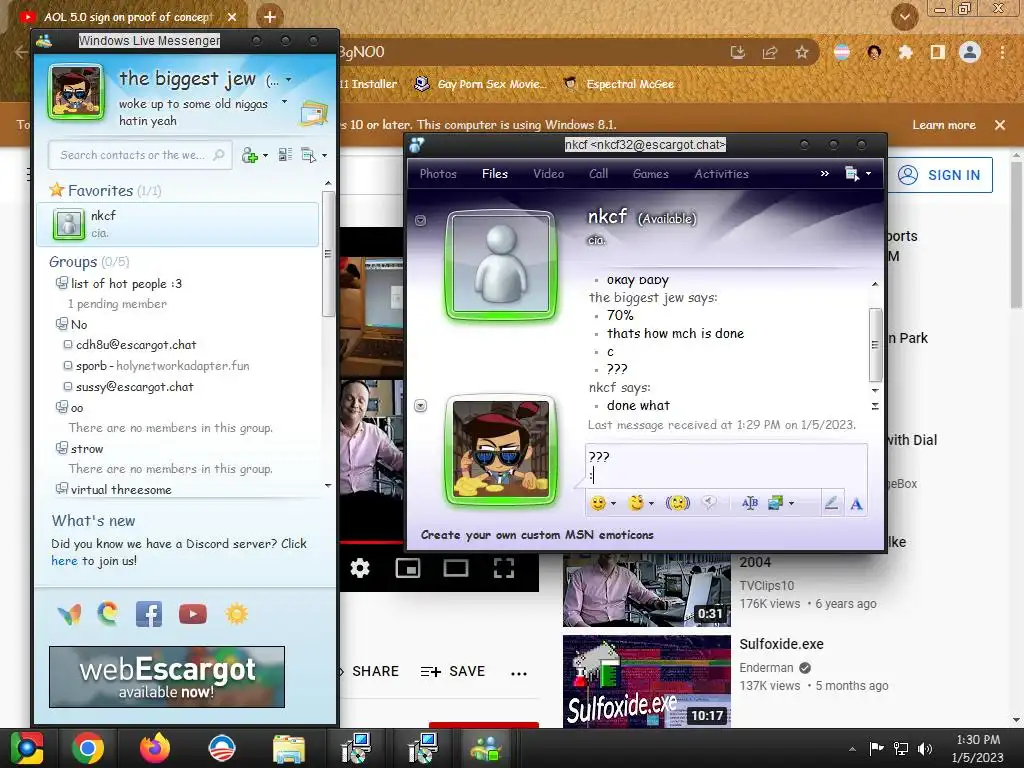Open the email inbox icon in Messenger
The width and height of the screenshot is (1024, 768).
313,114
